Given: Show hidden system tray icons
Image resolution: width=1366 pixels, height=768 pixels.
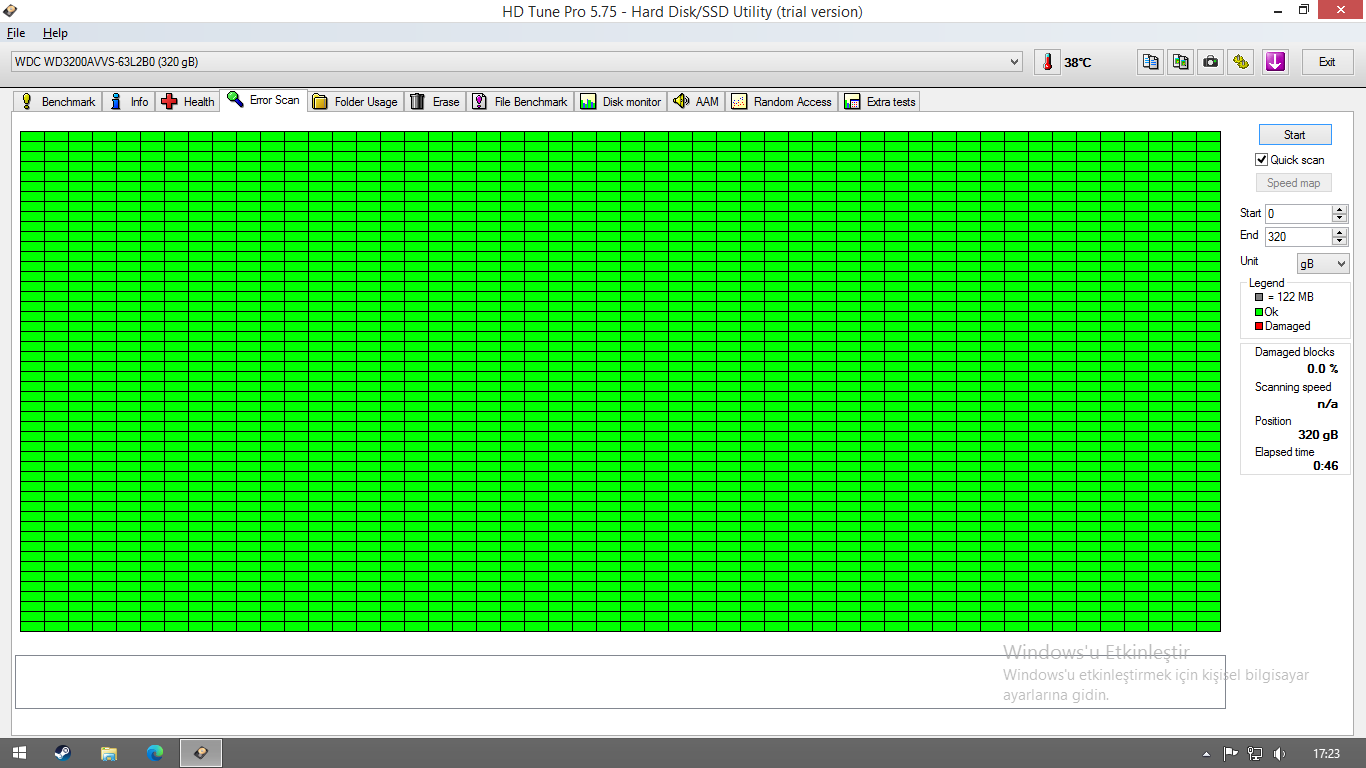Looking at the screenshot, I should pyautogui.click(x=1207, y=753).
